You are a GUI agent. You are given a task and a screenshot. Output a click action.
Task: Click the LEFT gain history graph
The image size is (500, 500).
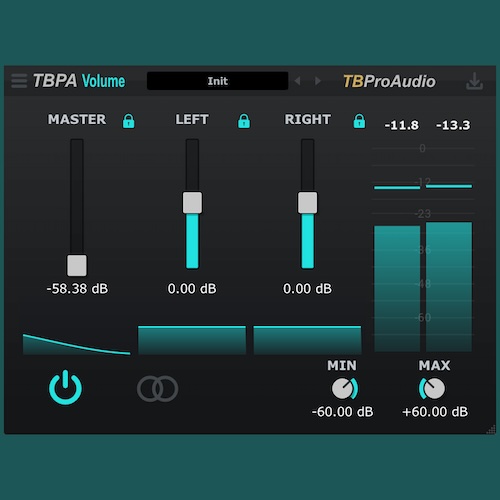point(192,340)
